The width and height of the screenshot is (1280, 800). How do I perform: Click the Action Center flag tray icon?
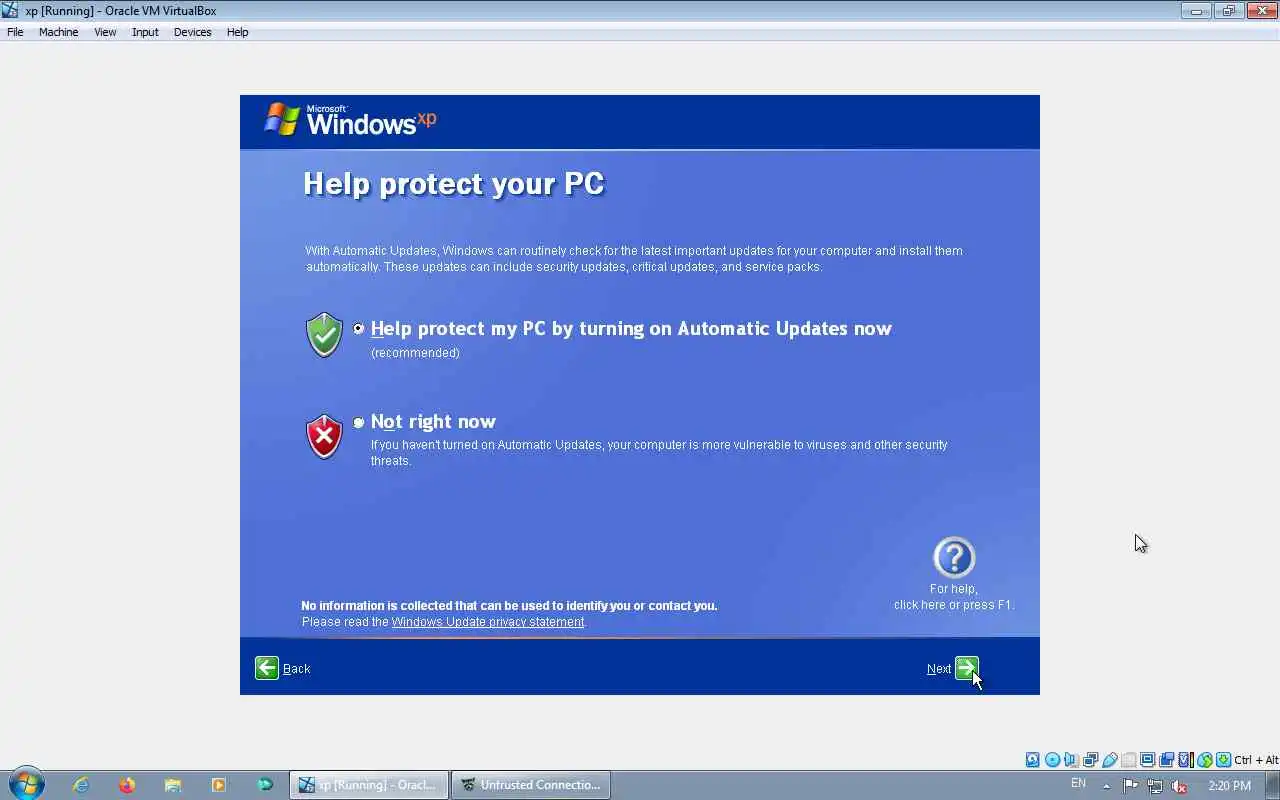(x=1131, y=786)
